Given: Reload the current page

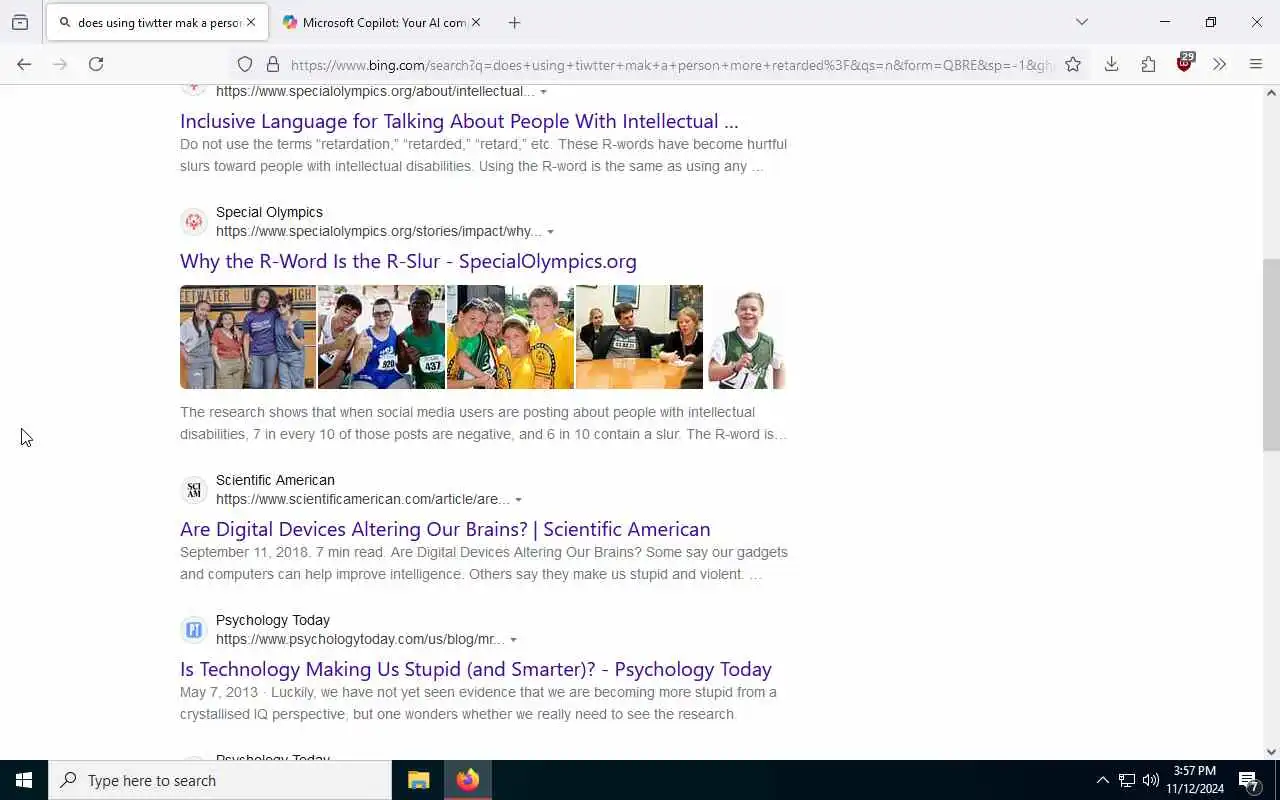Looking at the screenshot, I should tap(96, 64).
